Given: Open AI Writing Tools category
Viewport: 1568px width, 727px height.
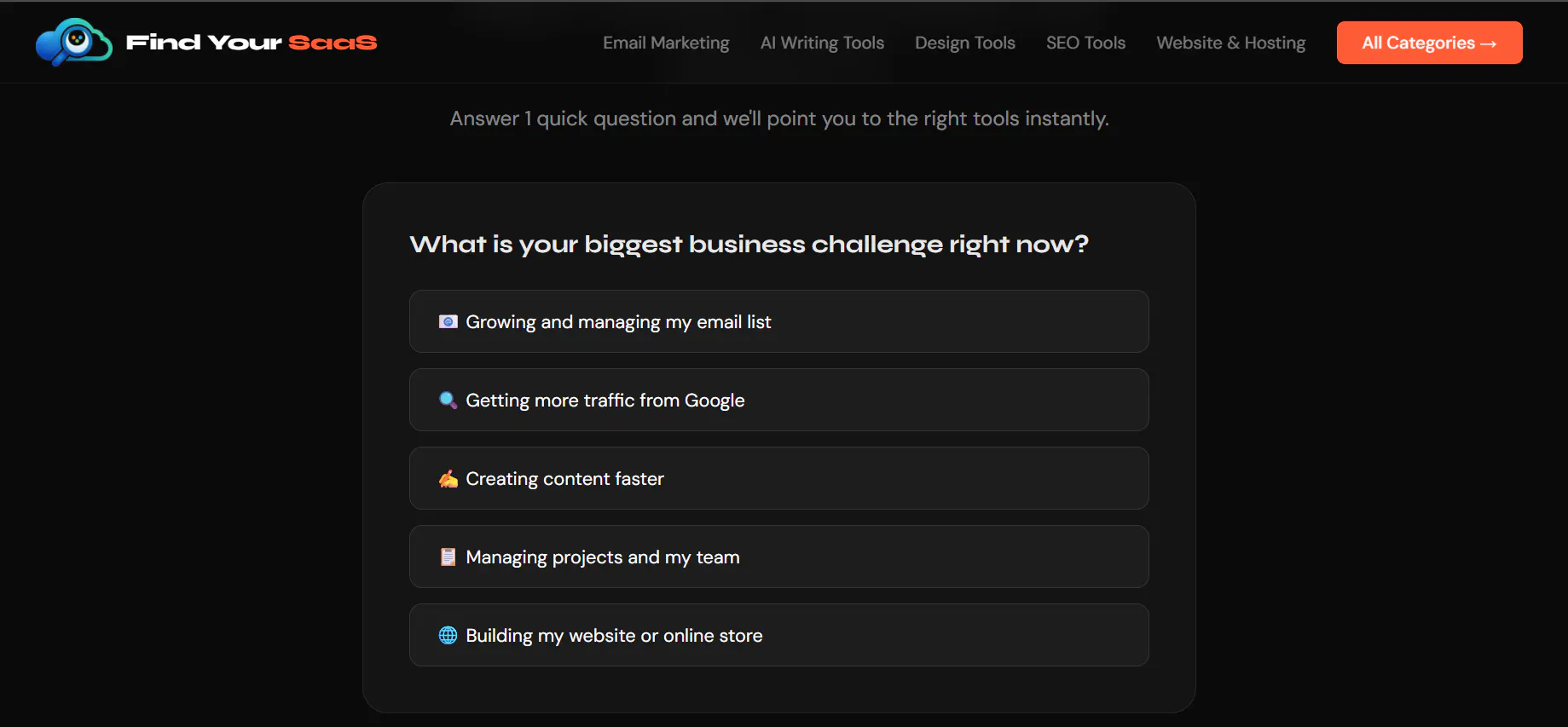Looking at the screenshot, I should (x=822, y=43).
